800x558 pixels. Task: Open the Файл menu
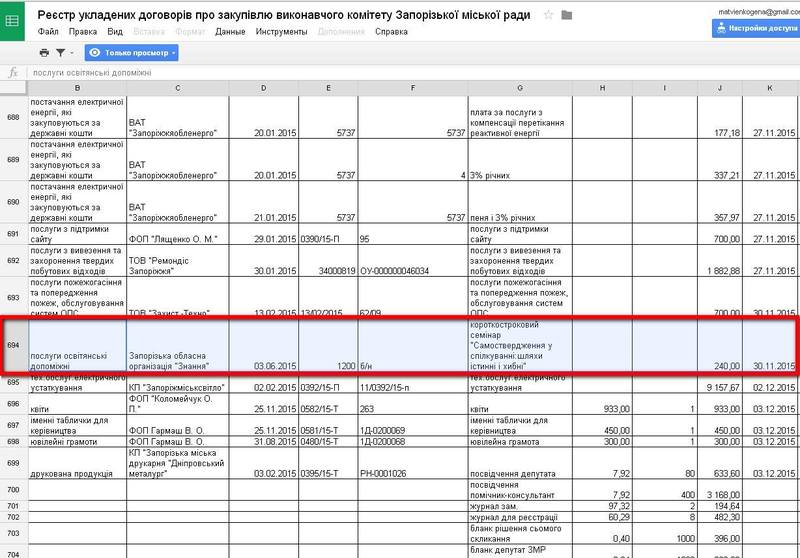point(48,32)
